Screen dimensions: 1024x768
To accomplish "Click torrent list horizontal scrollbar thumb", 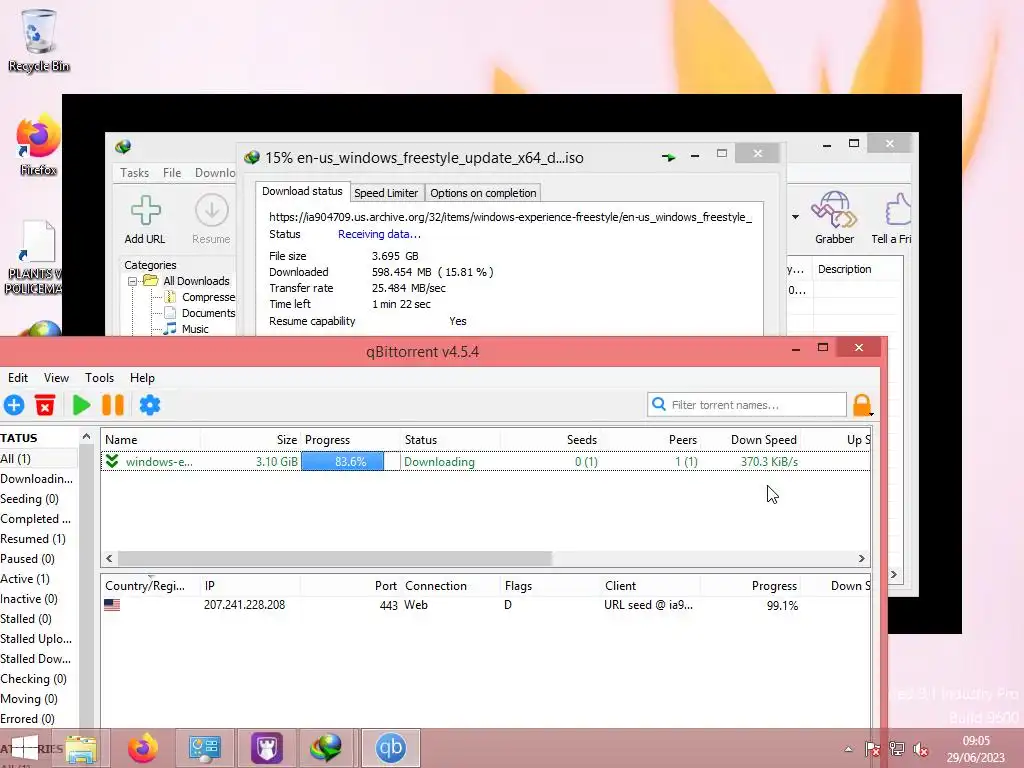I will coord(334,558).
